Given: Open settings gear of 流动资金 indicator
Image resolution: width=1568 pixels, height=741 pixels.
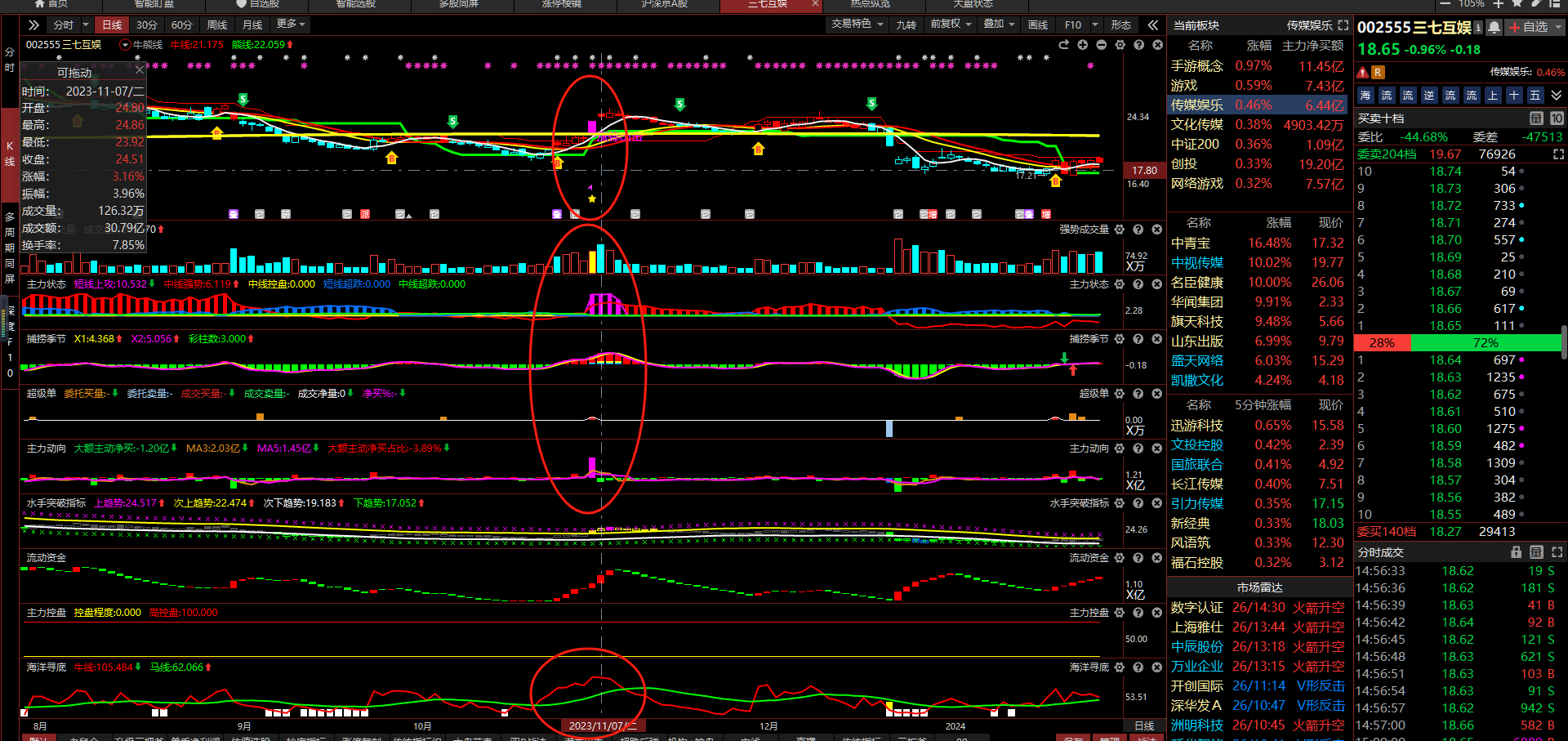Looking at the screenshot, I should click(x=1120, y=558).
